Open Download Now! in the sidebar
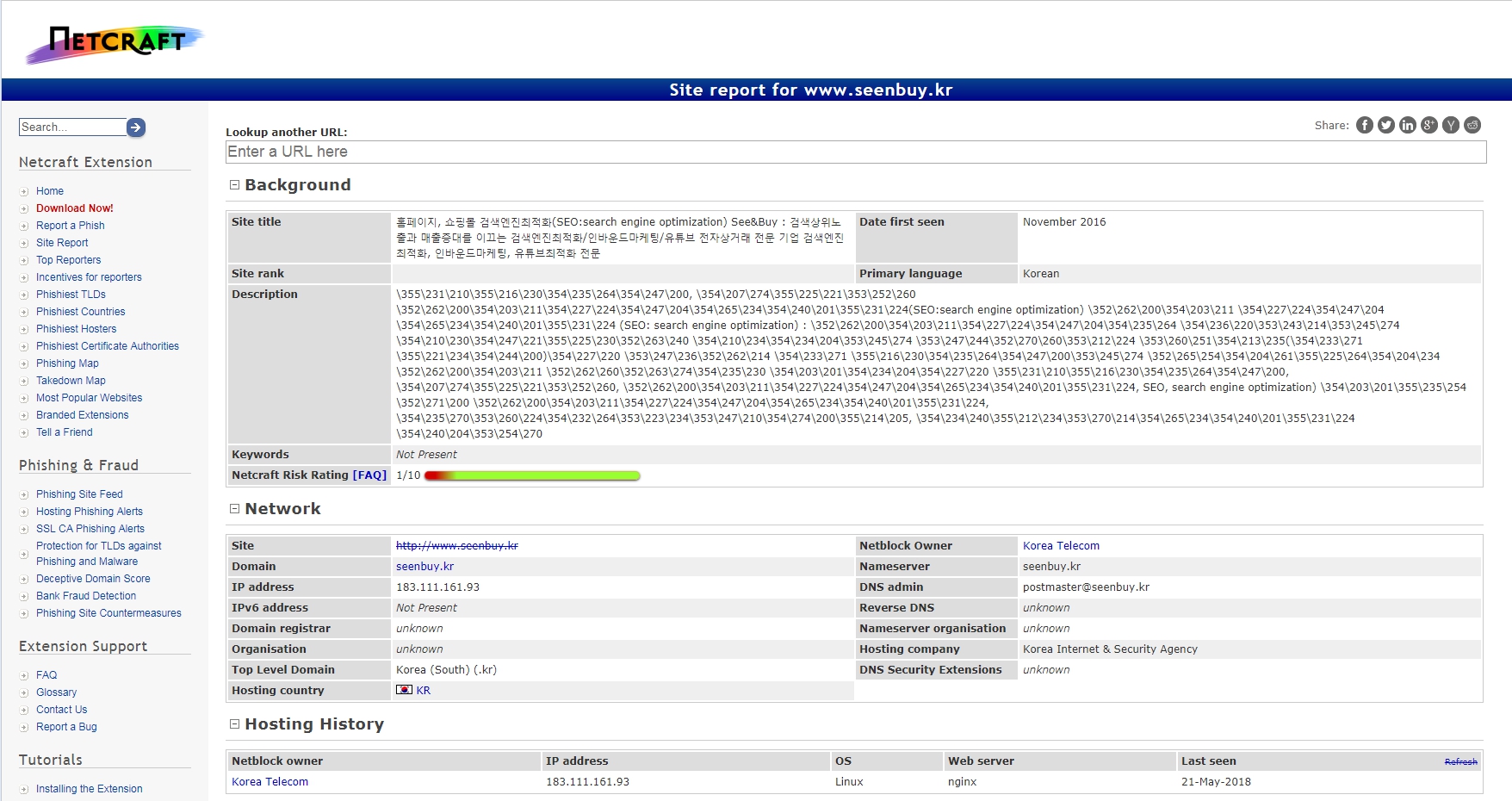The image size is (1512, 801). coord(75,208)
